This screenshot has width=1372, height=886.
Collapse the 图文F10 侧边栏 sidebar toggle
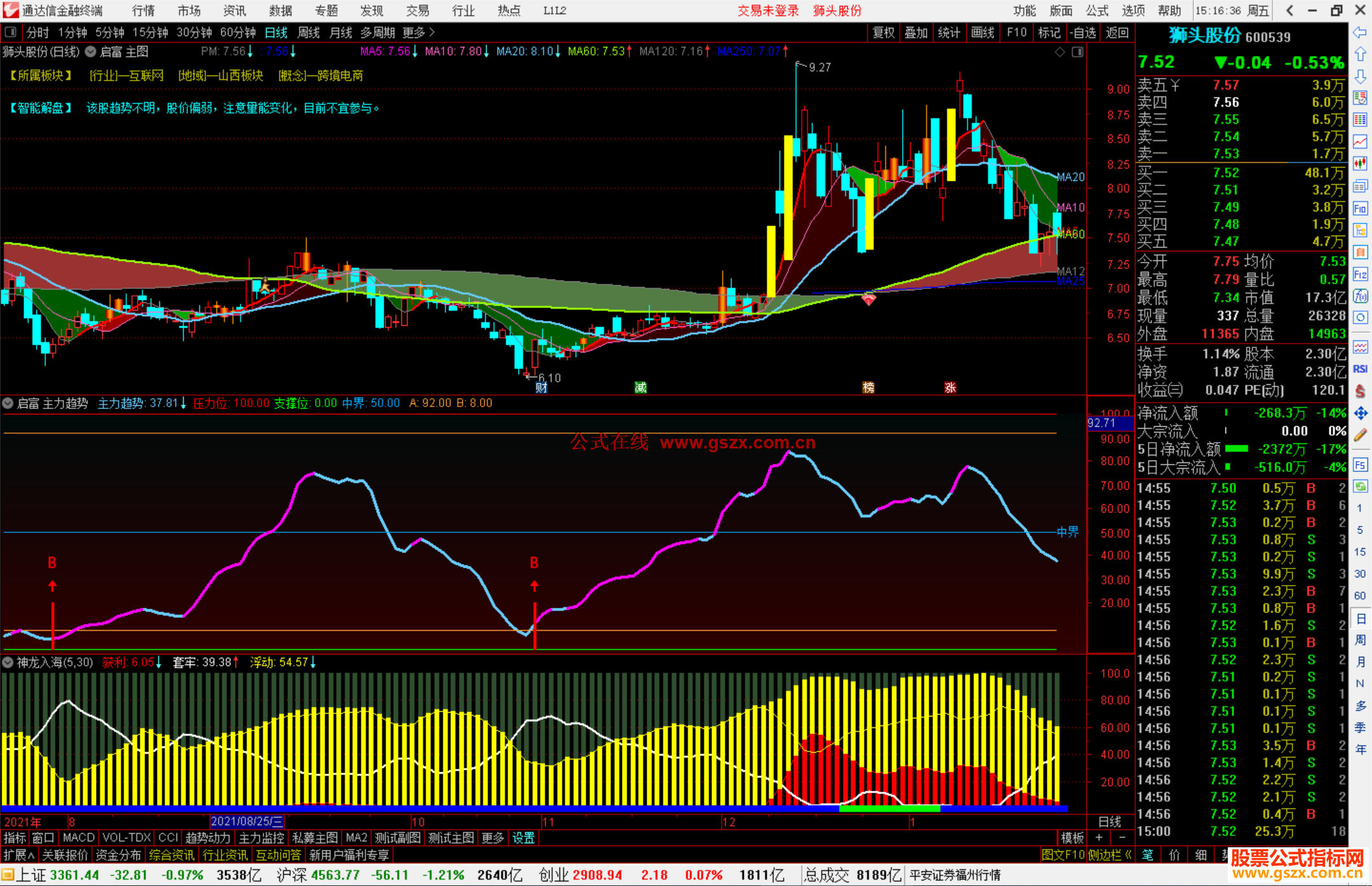coord(1087,855)
